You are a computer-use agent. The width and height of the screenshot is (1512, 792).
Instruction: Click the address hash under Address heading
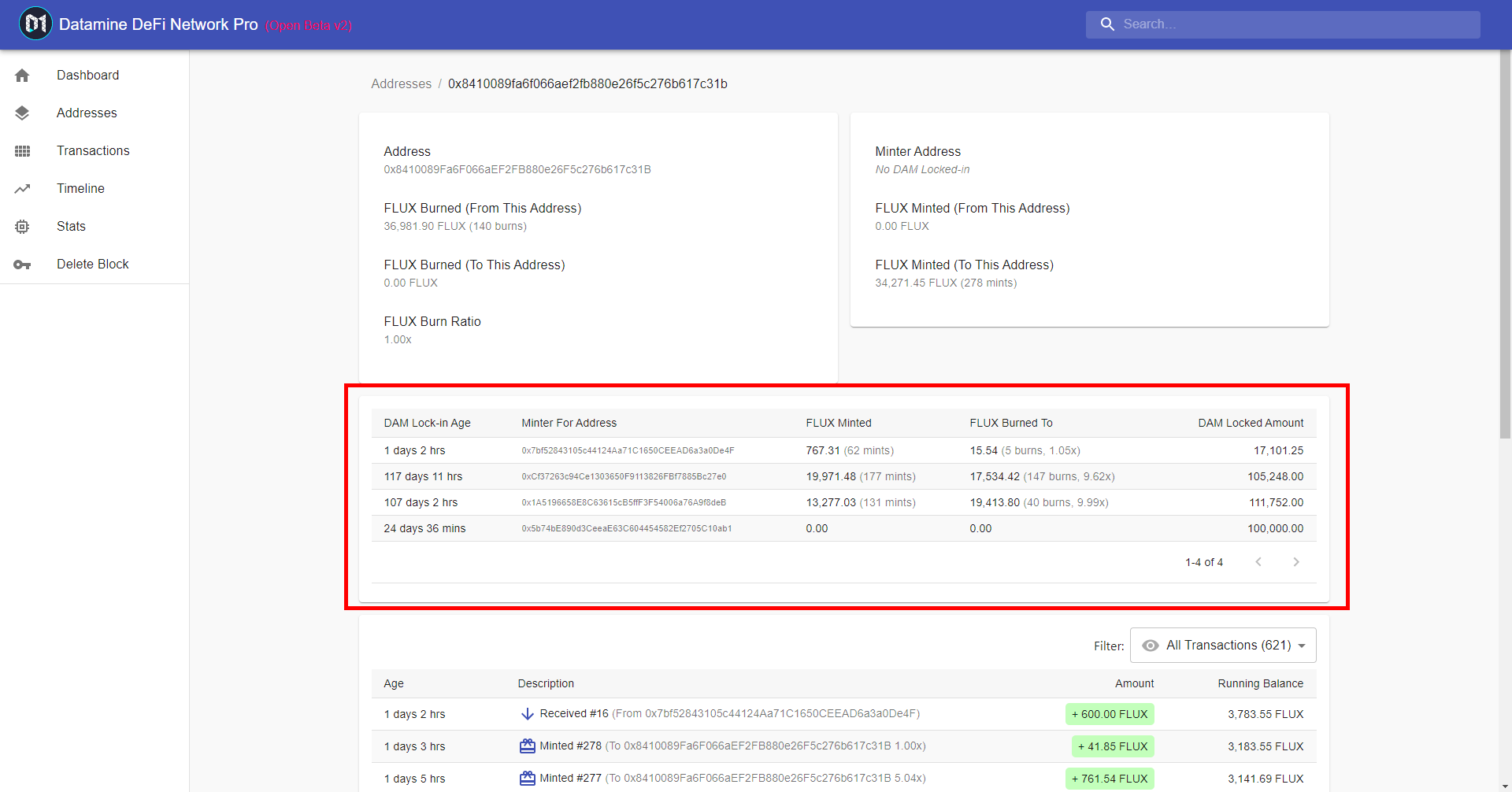517,169
